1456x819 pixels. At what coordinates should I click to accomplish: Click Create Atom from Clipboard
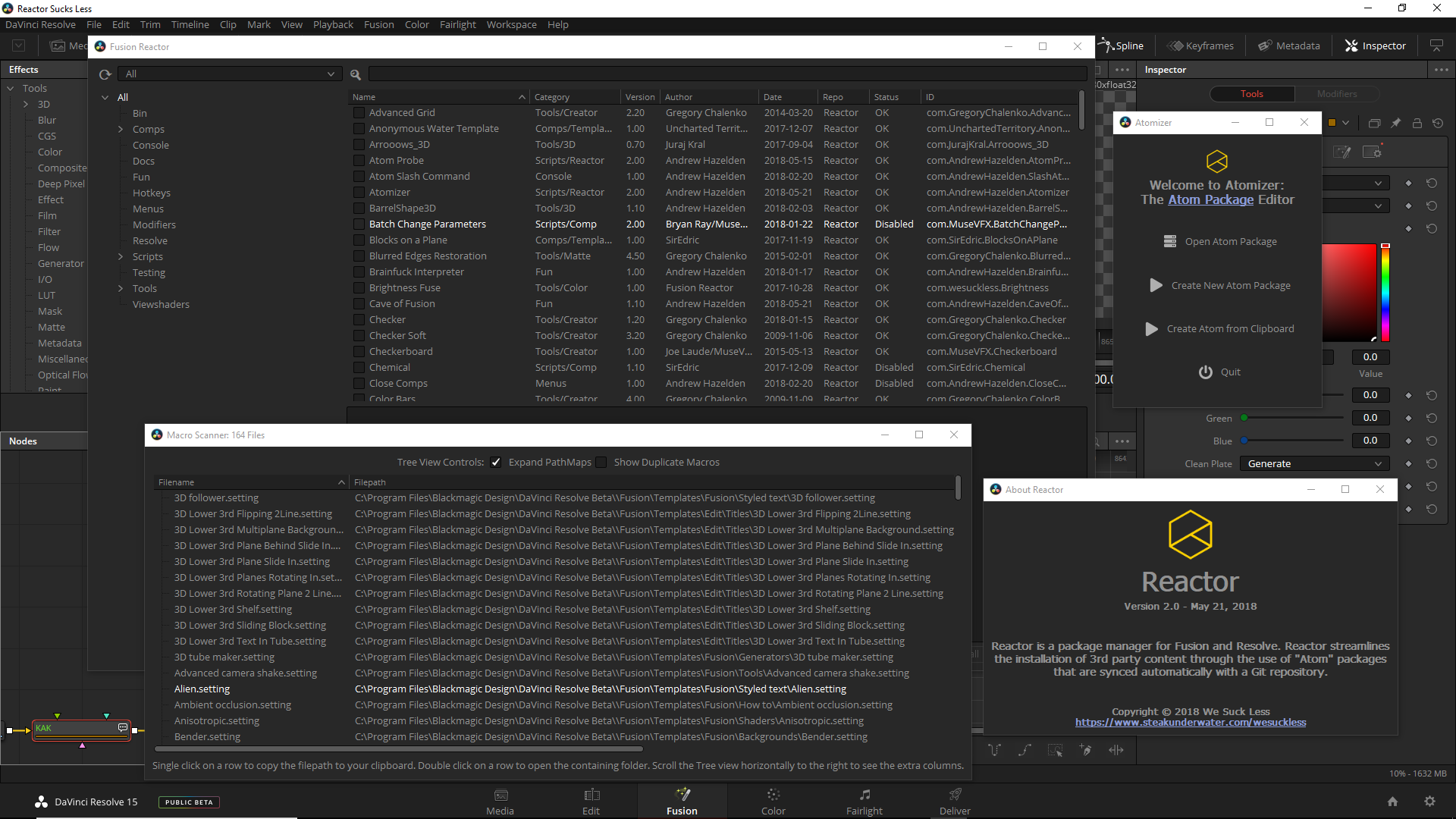tap(1219, 329)
